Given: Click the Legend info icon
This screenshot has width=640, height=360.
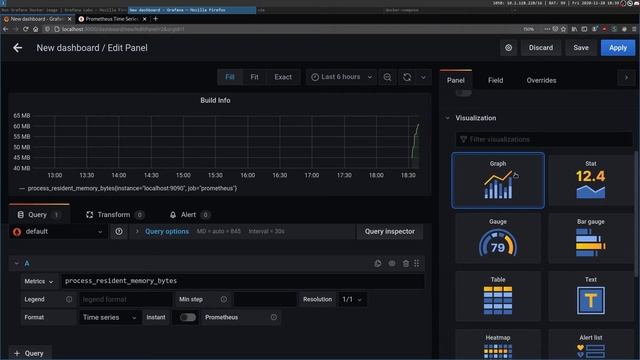Looking at the screenshot, I should pos(69,299).
